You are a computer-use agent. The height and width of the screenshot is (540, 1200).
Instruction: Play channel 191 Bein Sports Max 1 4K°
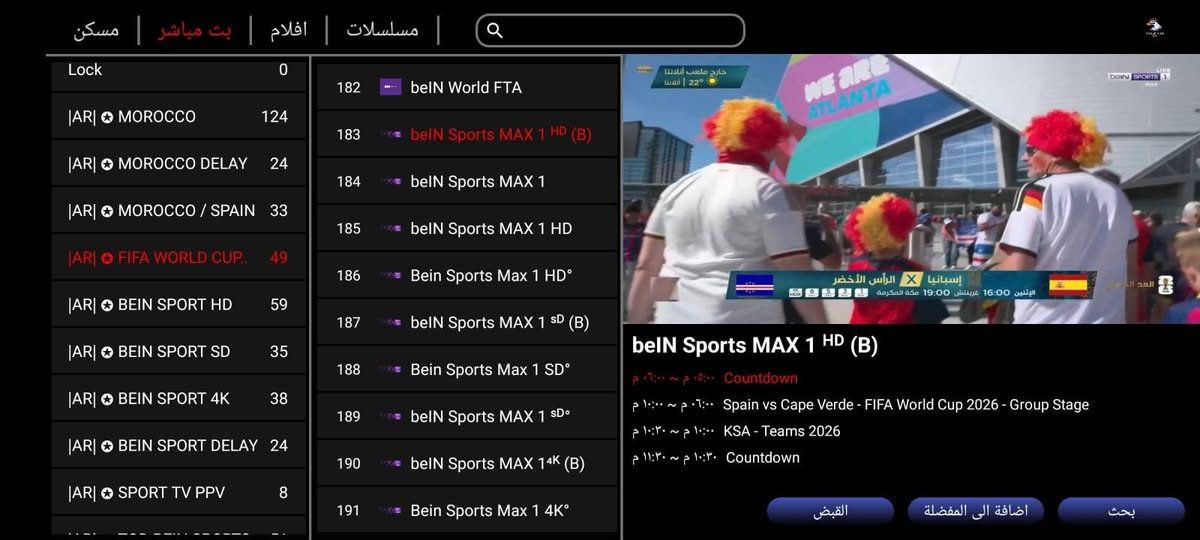click(x=467, y=510)
